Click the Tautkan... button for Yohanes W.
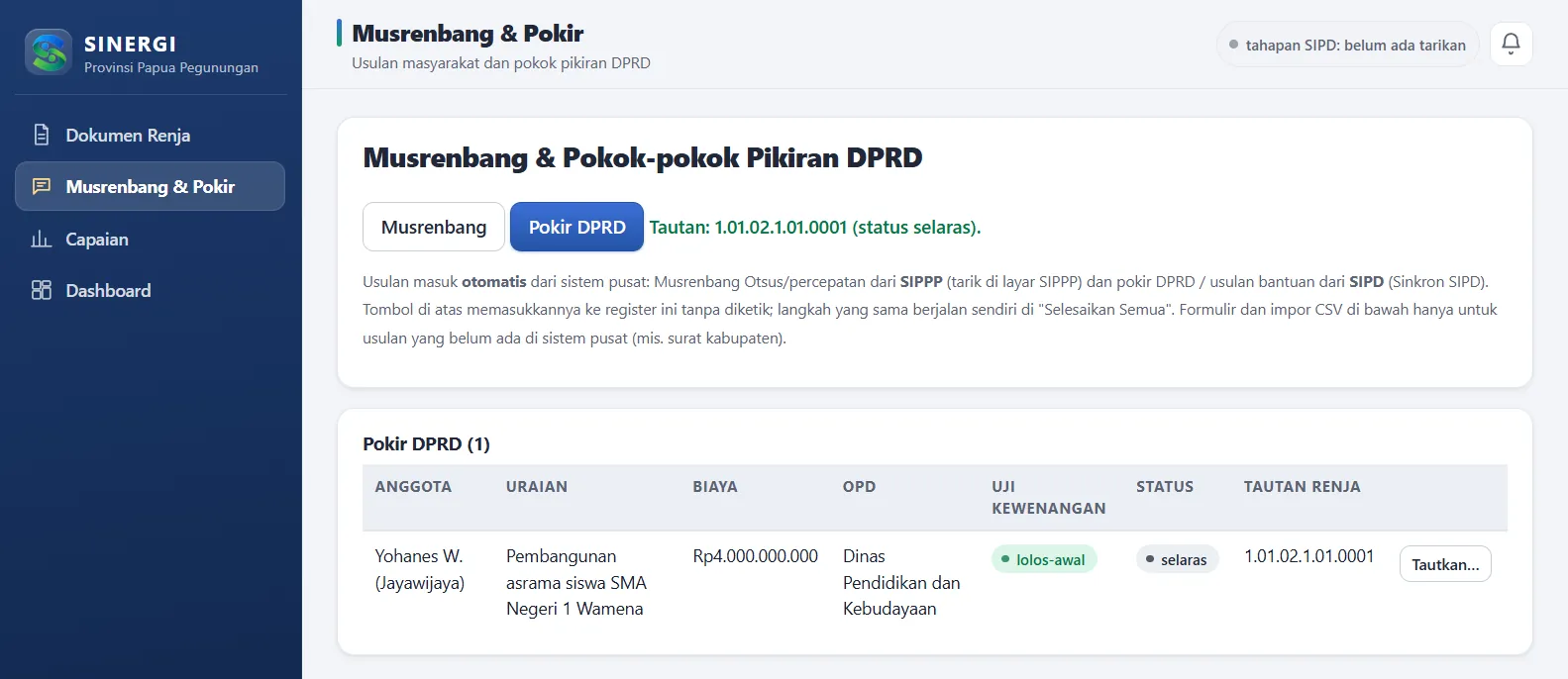Screen dimensions: 1568x679 click(x=1445, y=564)
